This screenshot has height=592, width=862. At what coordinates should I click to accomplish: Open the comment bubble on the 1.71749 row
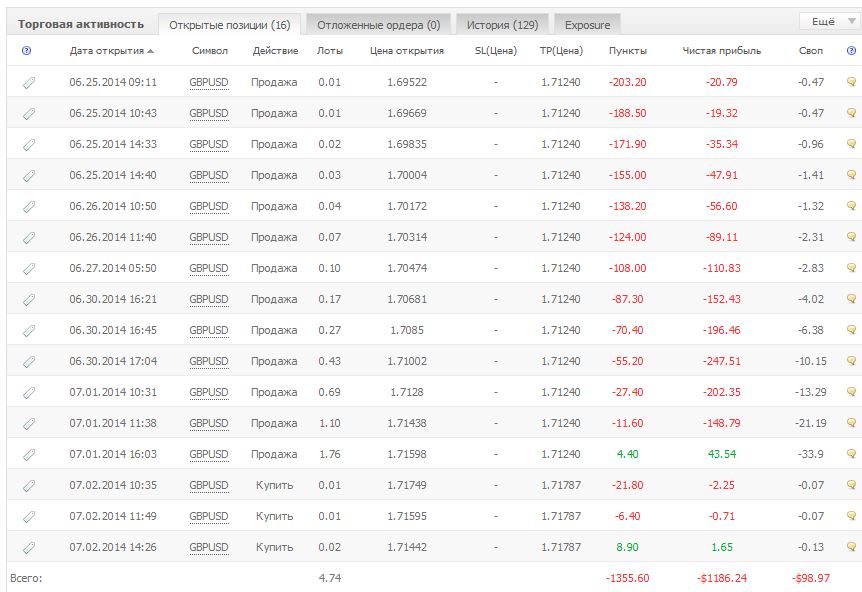tap(851, 485)
